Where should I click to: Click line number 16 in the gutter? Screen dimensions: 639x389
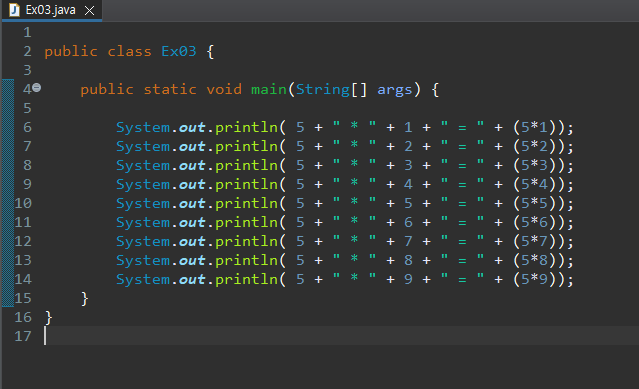click(x=23, y=317)
